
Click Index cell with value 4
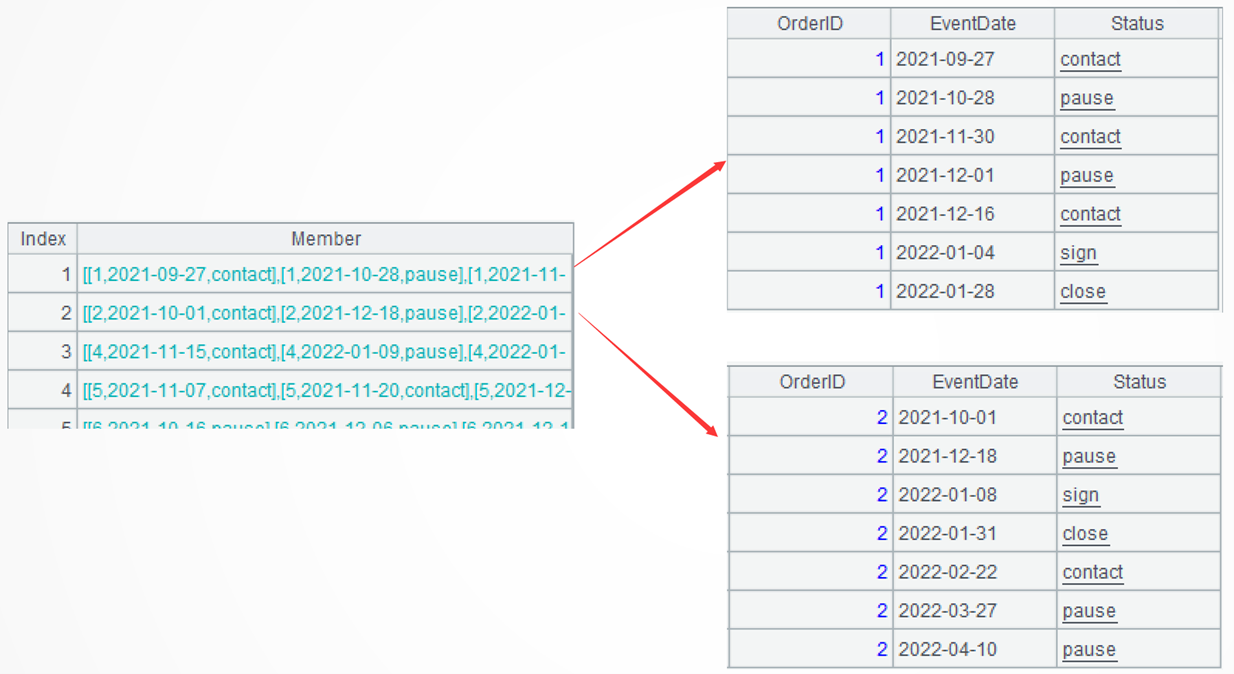point(43,390)
